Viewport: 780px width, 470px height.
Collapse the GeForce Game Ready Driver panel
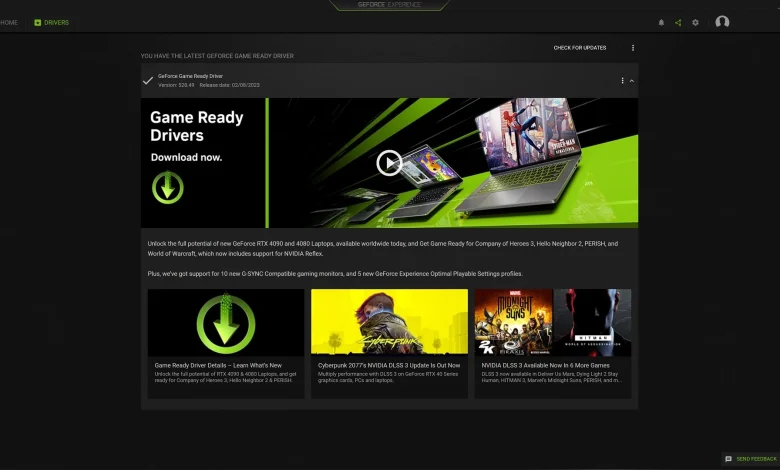[x=631, y=80]
